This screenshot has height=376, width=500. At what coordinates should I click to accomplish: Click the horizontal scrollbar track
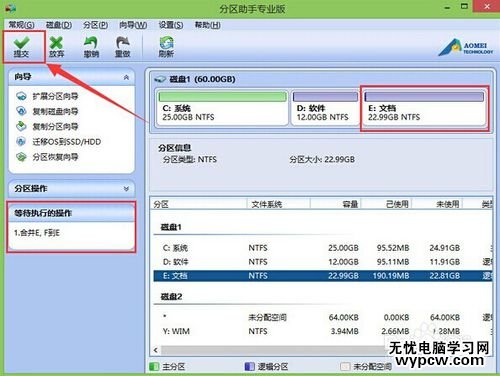point(273,350)
